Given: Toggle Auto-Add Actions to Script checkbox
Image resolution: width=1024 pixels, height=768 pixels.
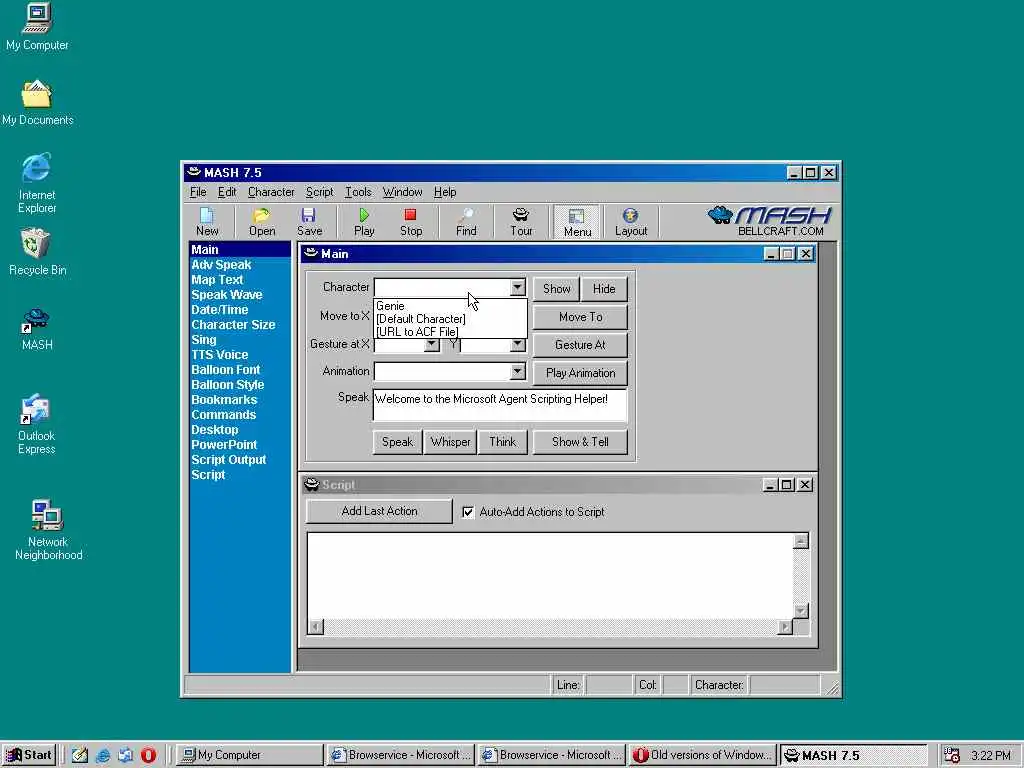Looking at the screenshot, I should pyautogui.click(x=468, y=512).
